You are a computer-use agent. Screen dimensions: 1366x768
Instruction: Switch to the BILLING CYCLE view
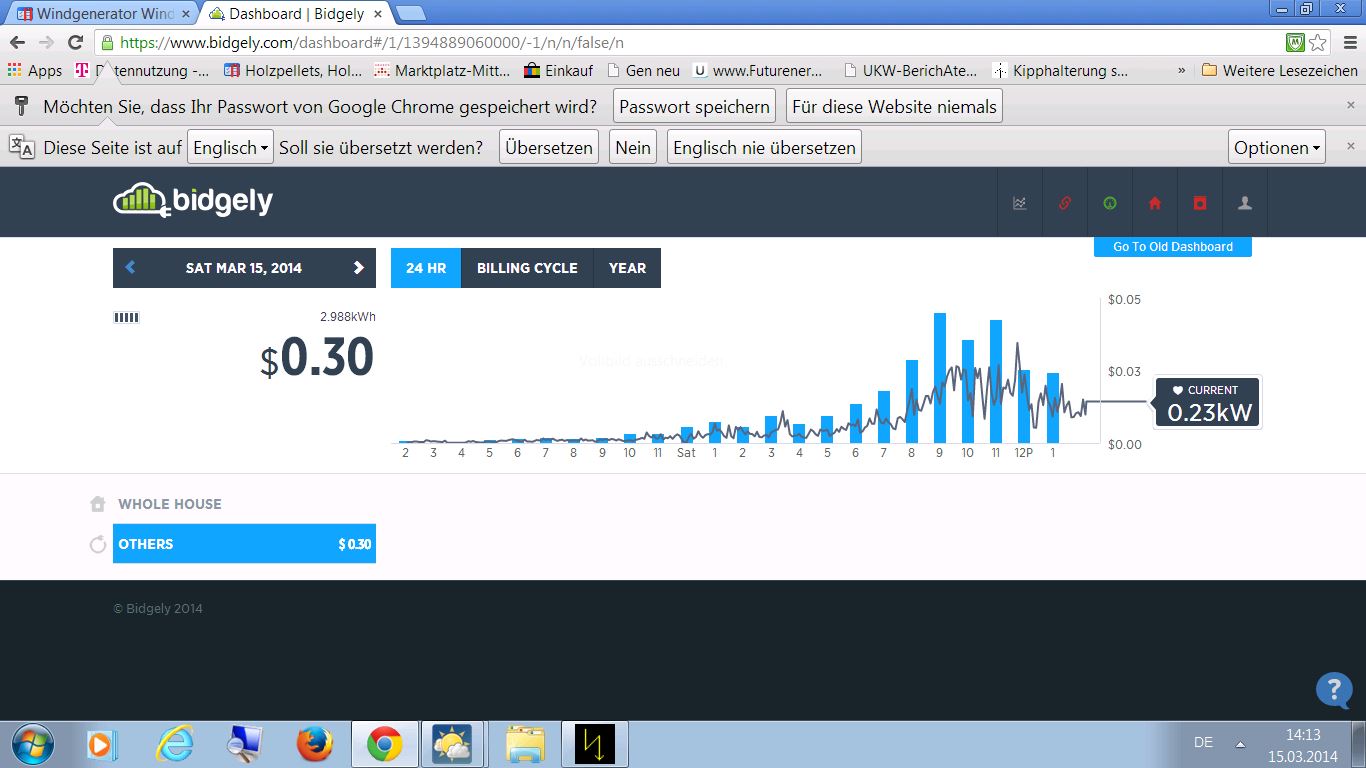click(527, 268)
